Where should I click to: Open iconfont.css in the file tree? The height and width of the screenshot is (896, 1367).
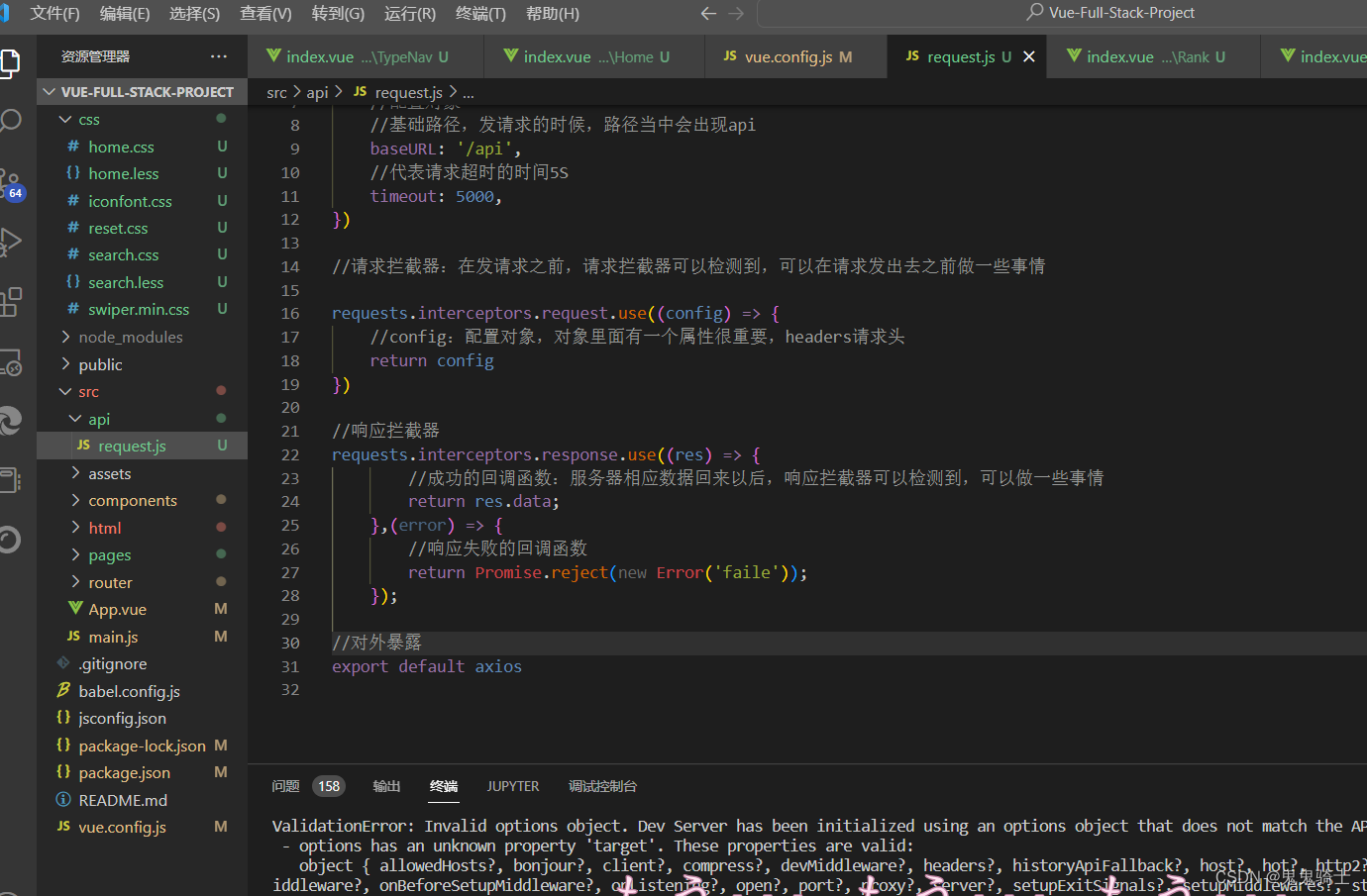tap(142, 201)
